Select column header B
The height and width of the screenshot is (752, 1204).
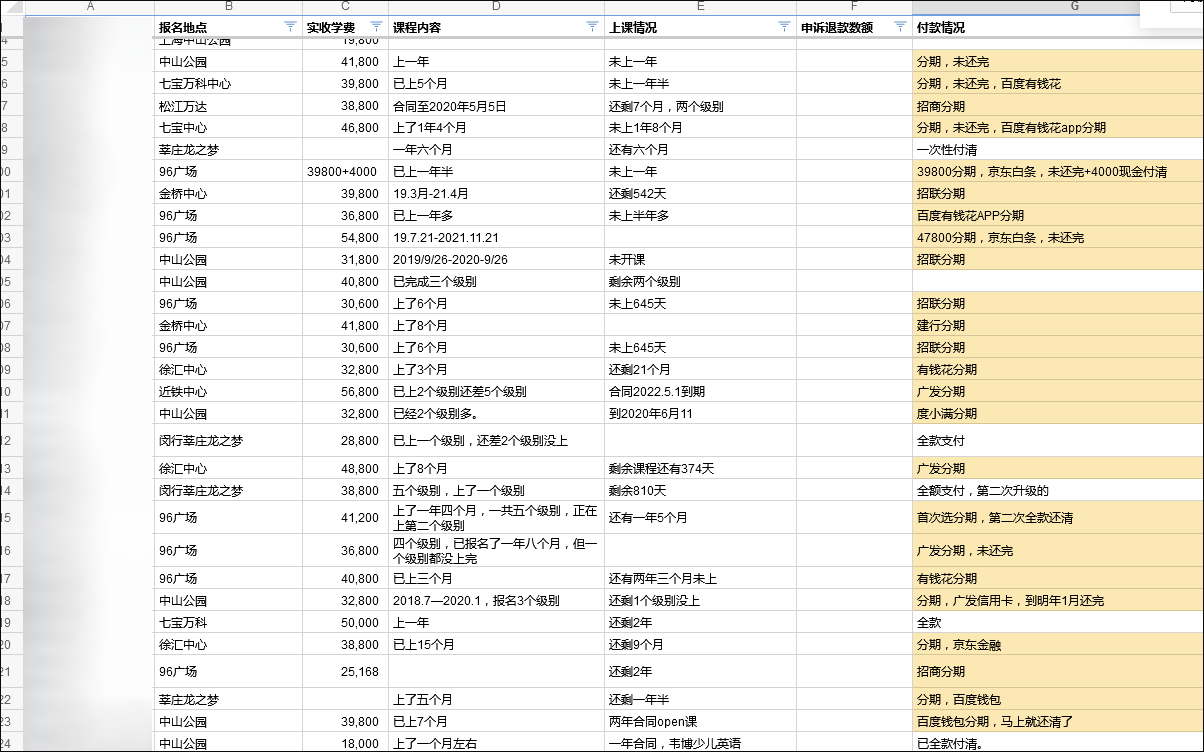coord(228,9)
